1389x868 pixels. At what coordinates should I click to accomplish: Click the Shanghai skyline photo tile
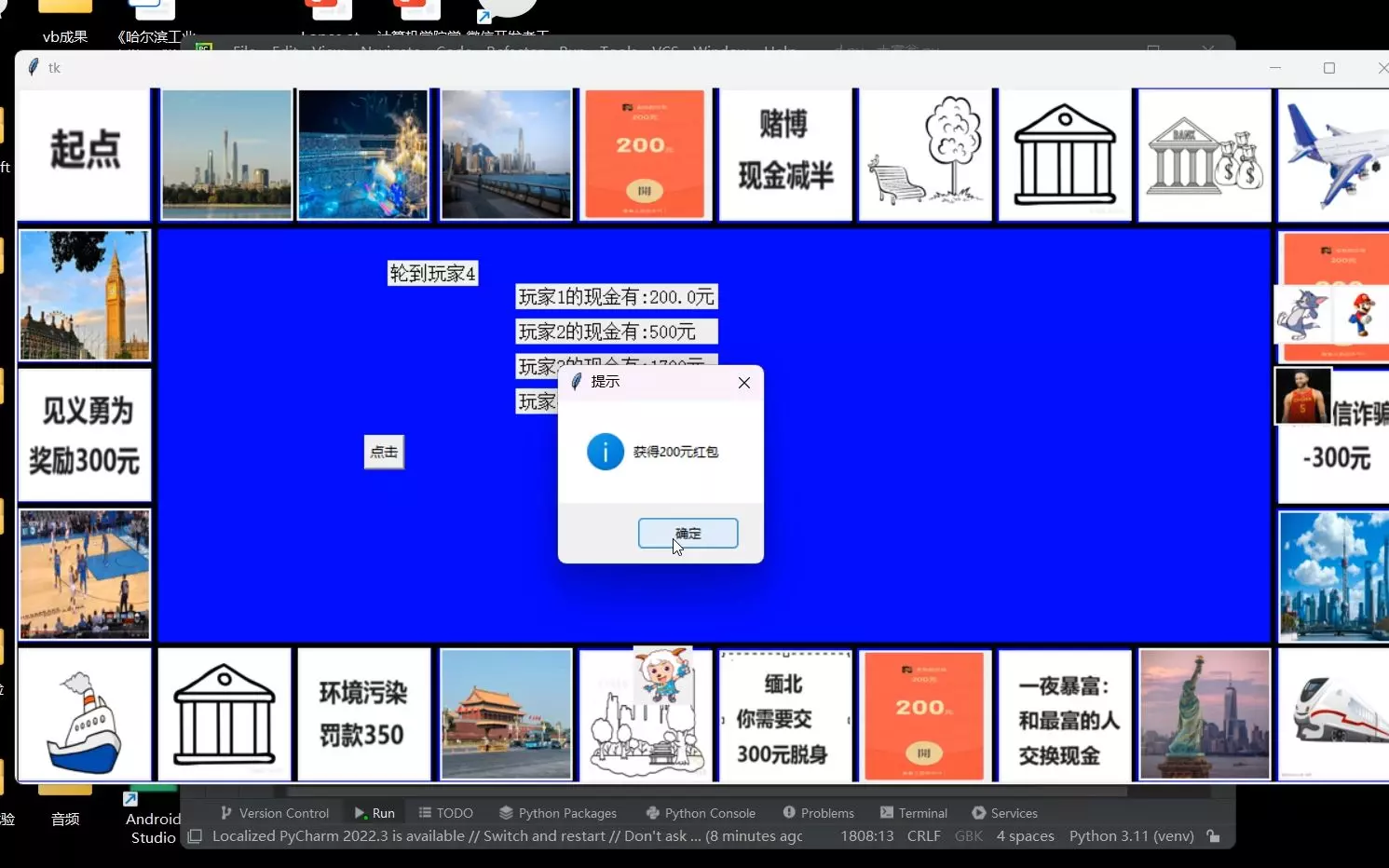[1334, 576]
